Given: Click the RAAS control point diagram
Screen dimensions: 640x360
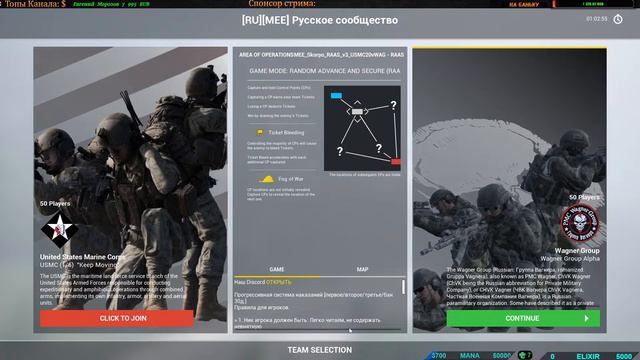Looking at the screenshot, I should (362, 128).
